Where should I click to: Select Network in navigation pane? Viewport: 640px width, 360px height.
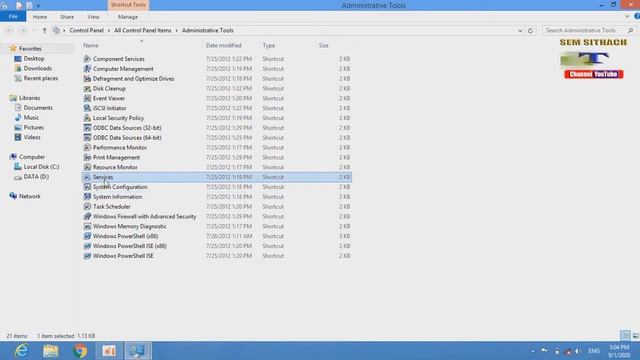[29, 196]
